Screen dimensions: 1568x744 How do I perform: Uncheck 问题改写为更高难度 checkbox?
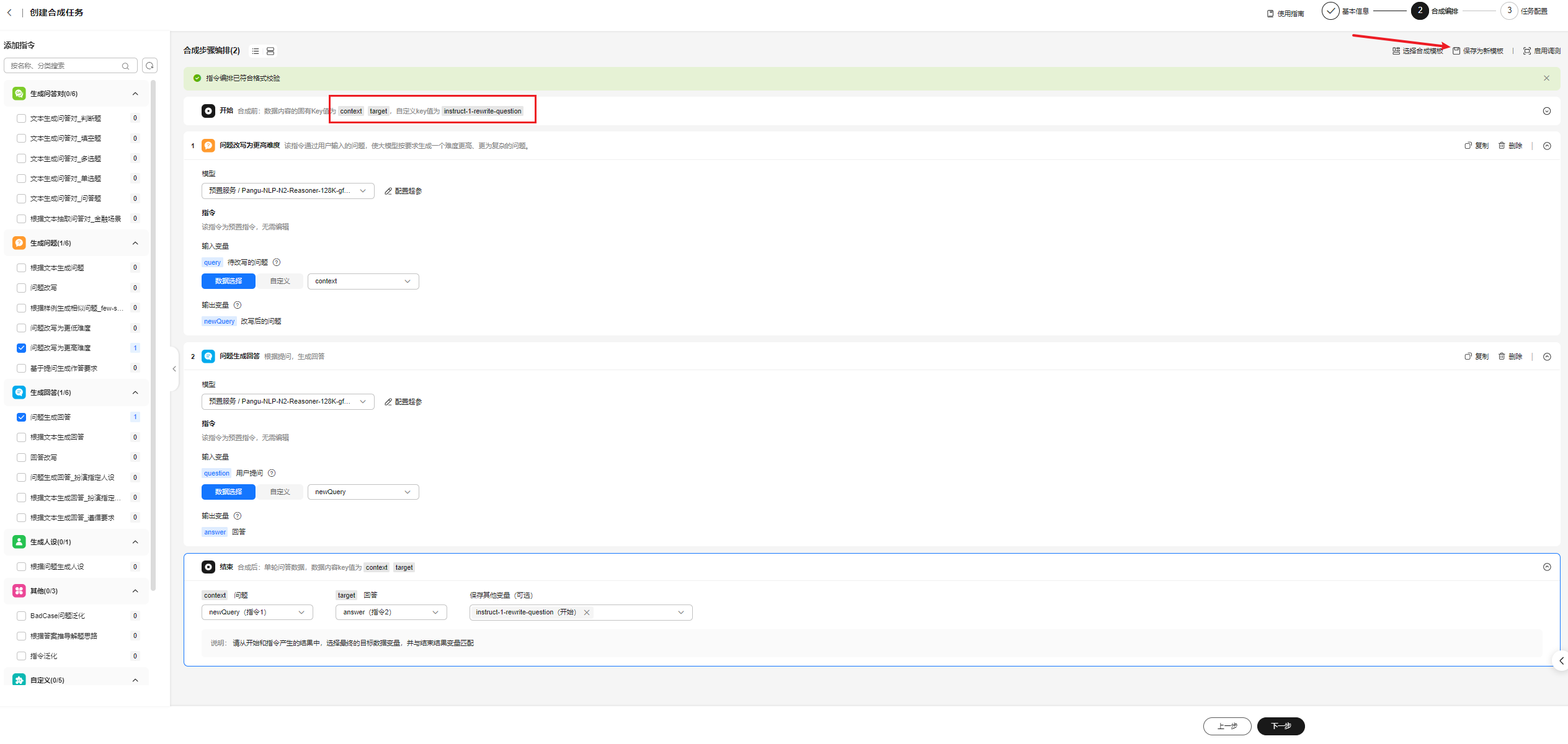pos(21,348)
